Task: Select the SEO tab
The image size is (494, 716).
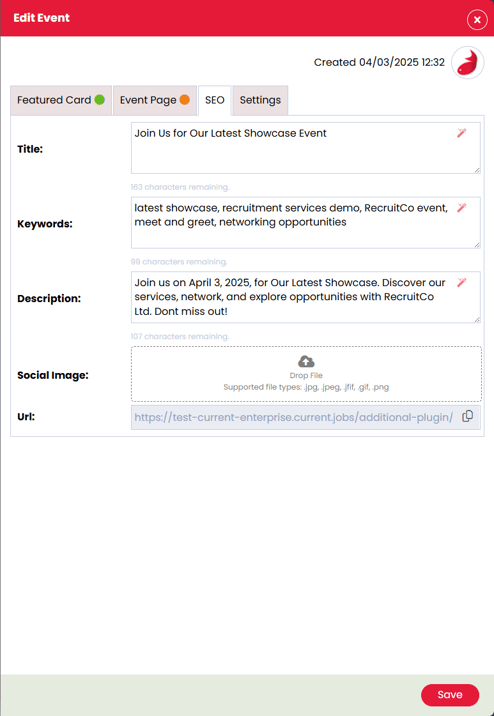Action: tap(215, 100)
